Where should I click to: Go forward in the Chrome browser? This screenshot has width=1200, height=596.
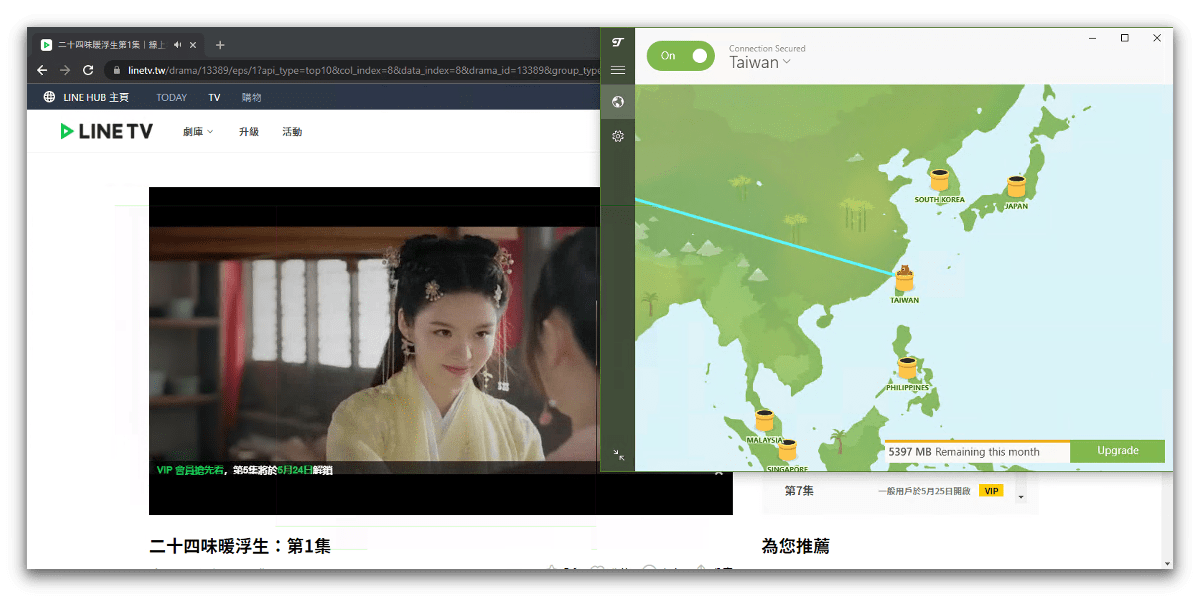[65, 70]
